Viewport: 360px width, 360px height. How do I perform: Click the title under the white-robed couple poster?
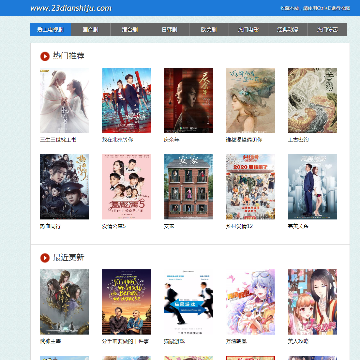(58, 140)
